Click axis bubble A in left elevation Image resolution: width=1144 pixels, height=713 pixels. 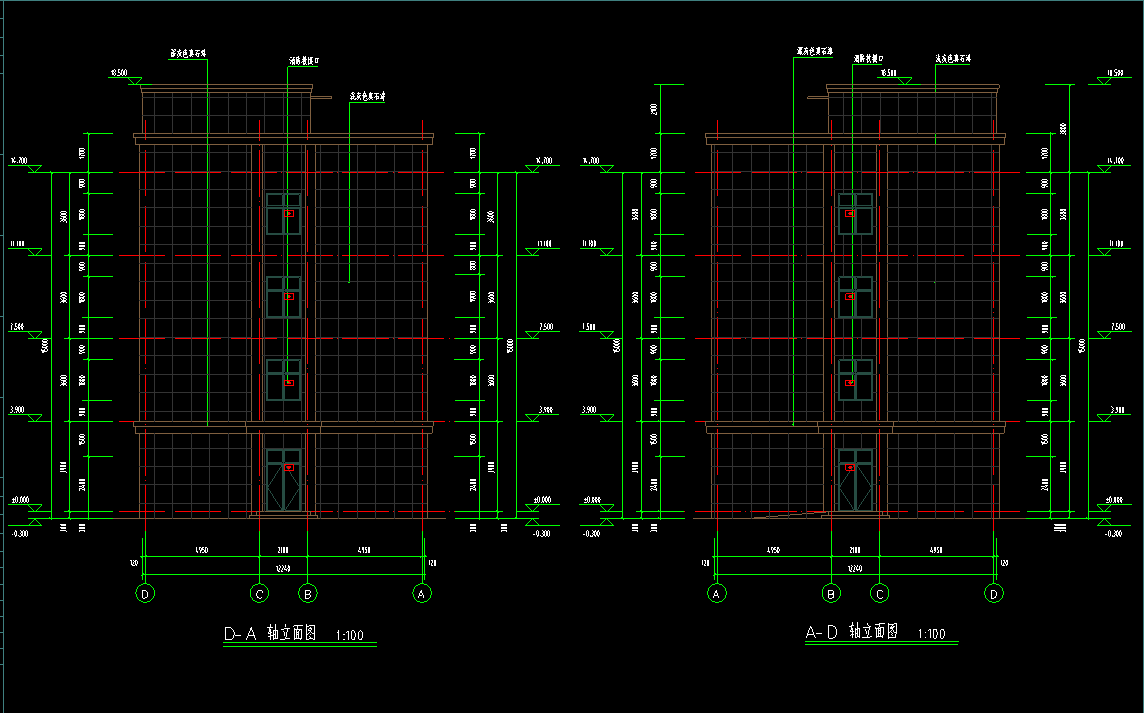click(423, 594)
